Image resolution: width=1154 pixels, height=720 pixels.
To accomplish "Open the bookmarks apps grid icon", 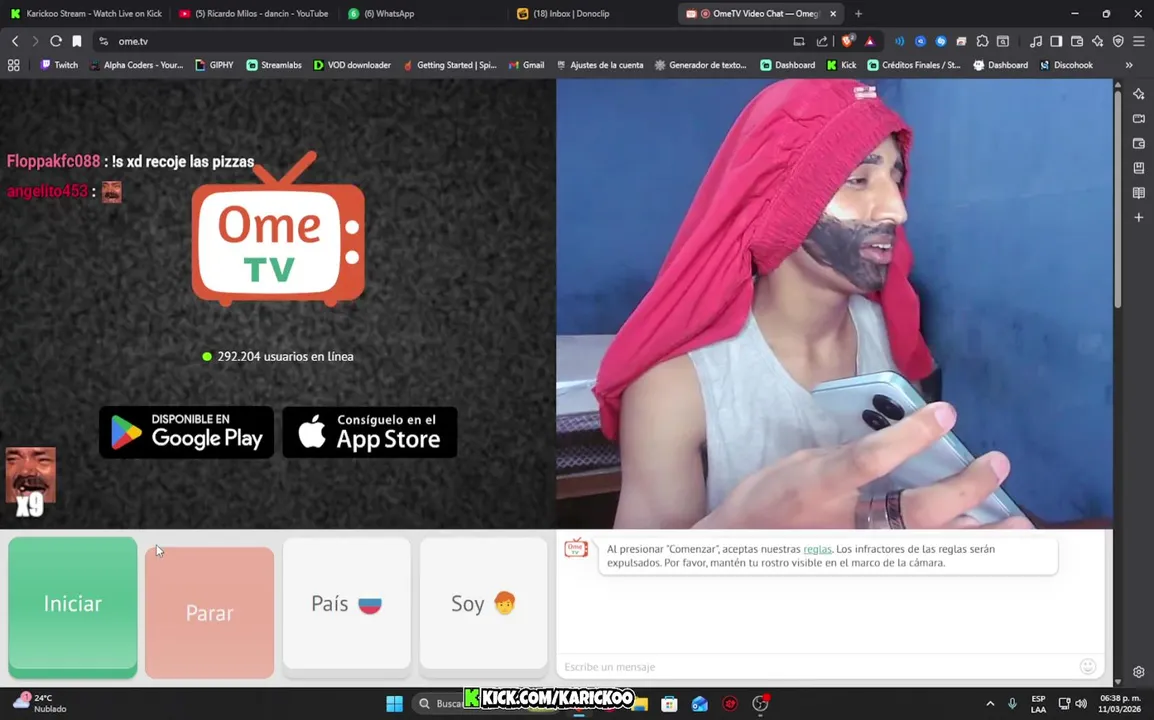I will click(13, 65).
